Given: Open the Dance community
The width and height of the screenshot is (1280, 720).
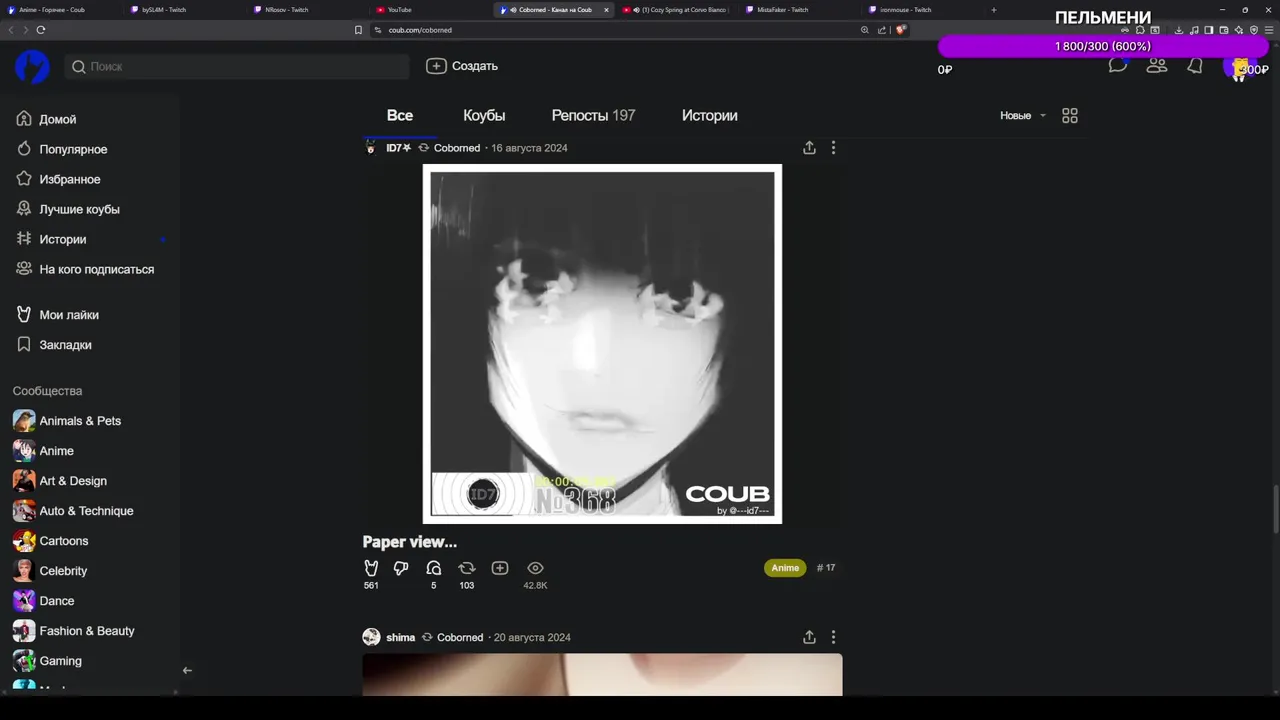Looking at the screenshot, I should click(44, 601).
